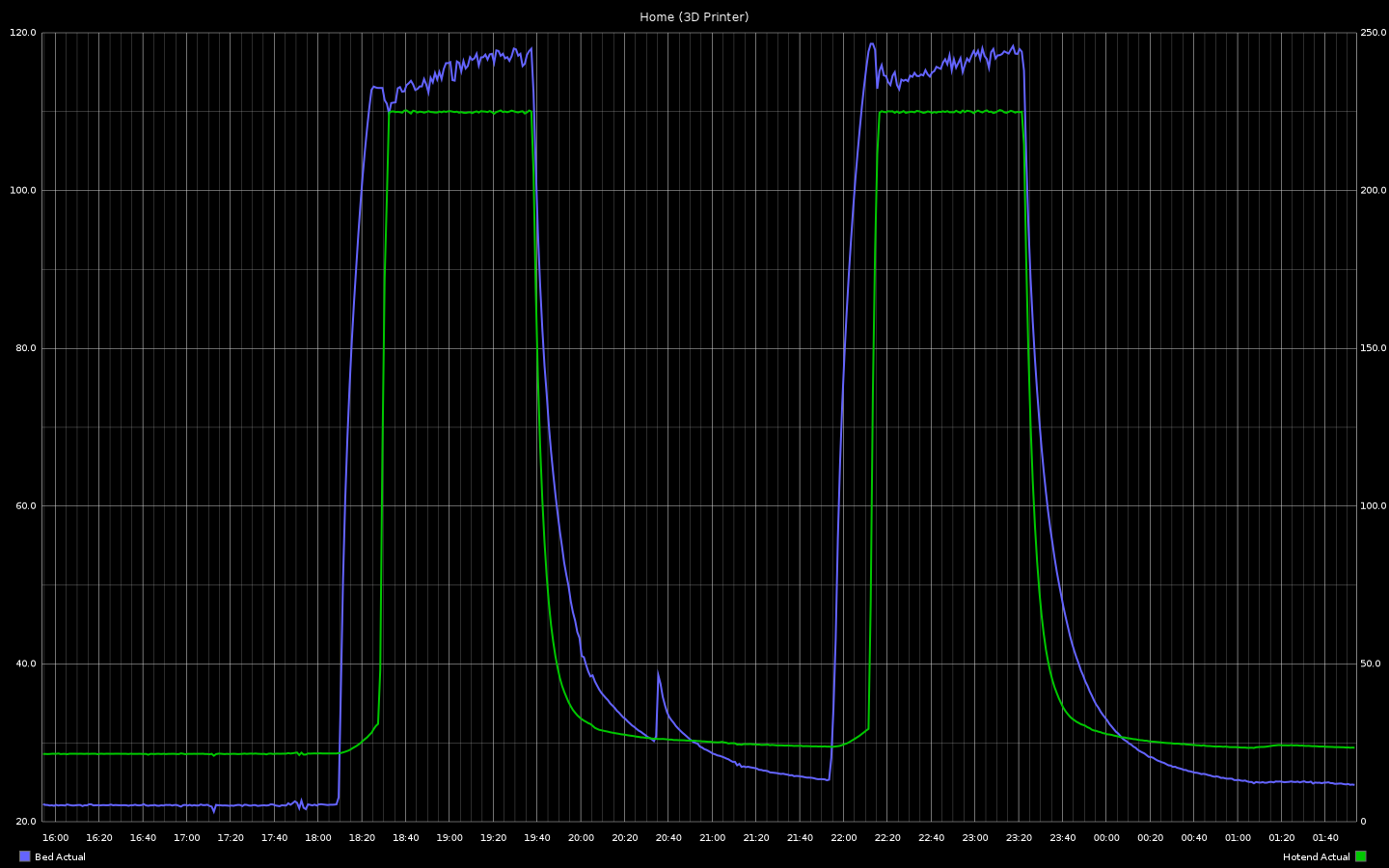Click the Bed Actual legend label
Viewport: 1389px width, 868px height.
(60, 856)
